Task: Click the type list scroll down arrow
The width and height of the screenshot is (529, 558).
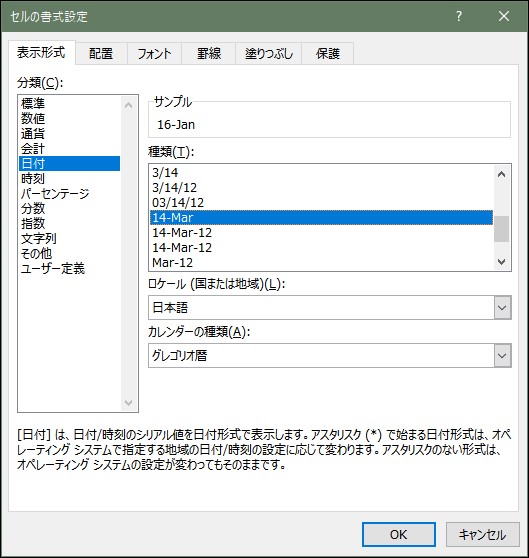Action: coord(502,262)
